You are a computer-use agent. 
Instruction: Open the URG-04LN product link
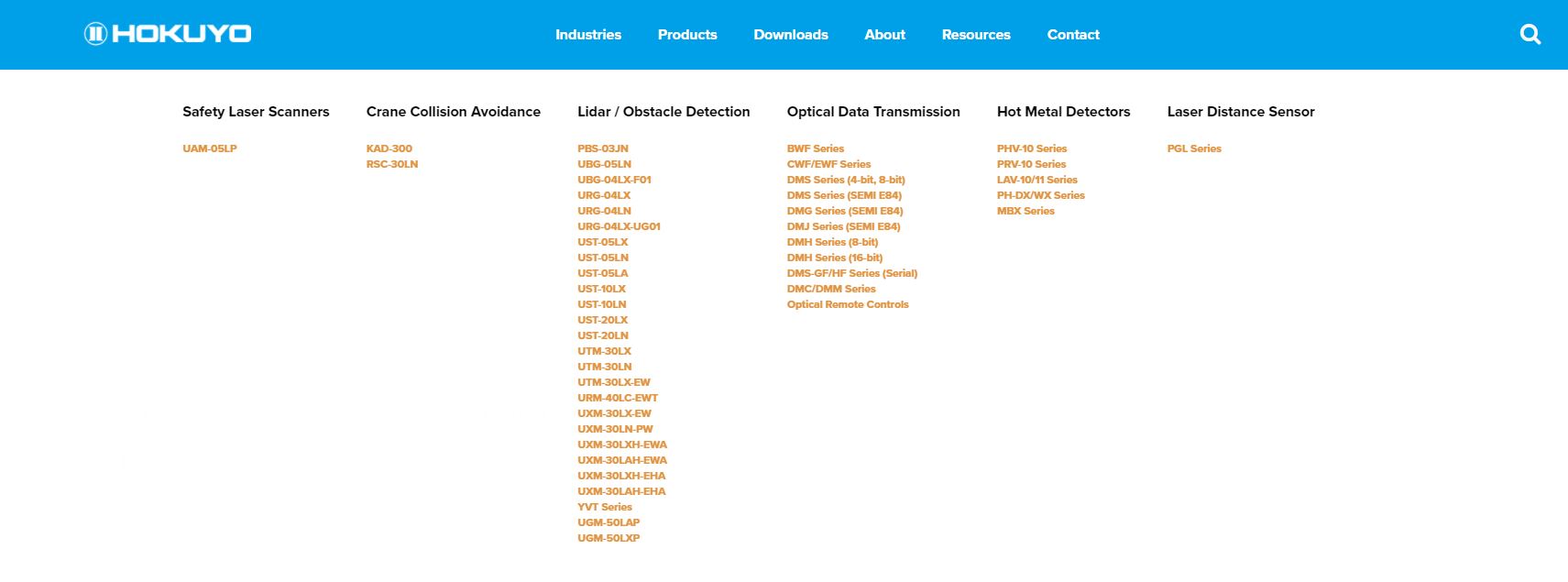coord(604,211)
